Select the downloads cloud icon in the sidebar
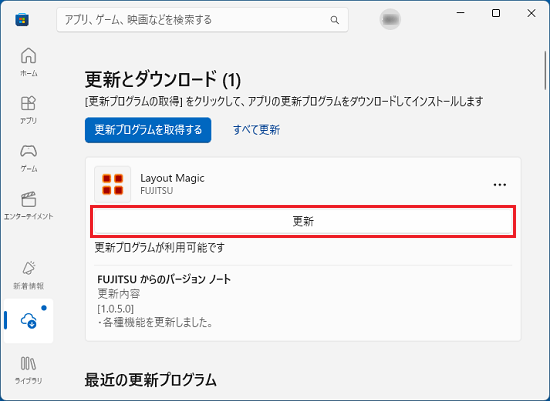Screen dimensions: 550x401 [28, 321]
